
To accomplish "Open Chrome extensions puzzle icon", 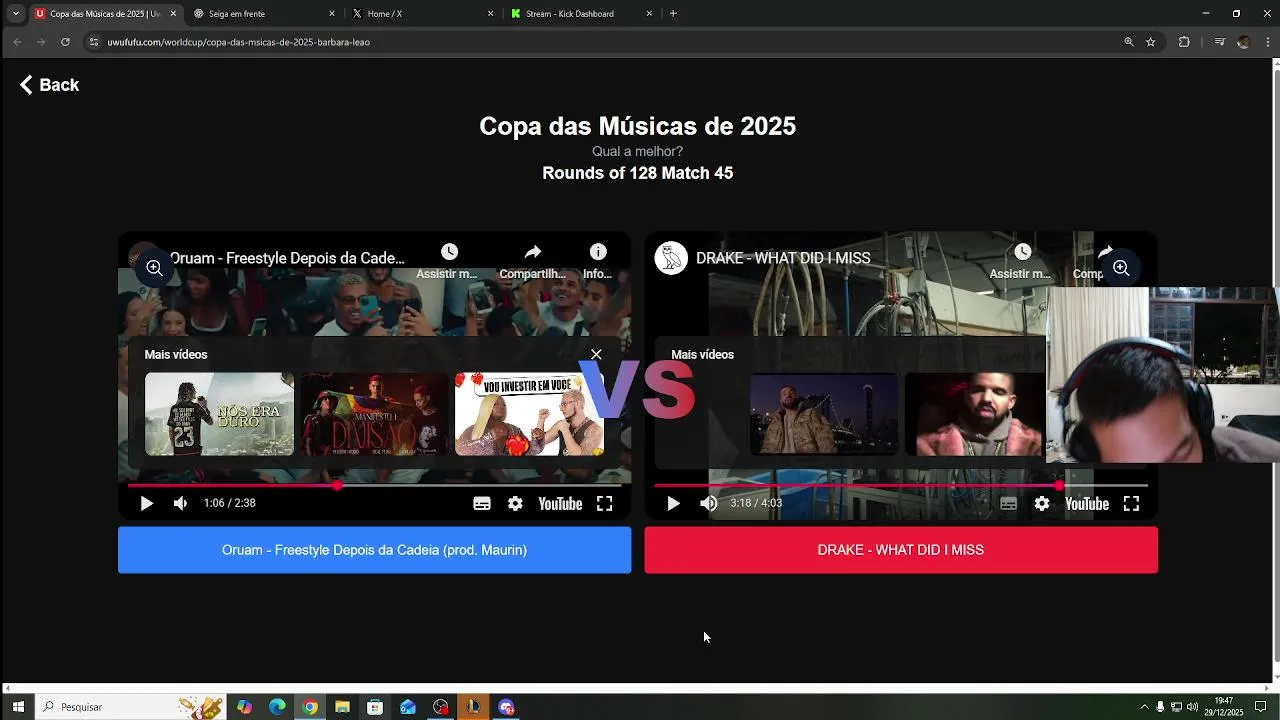I will coord(1184,42).
